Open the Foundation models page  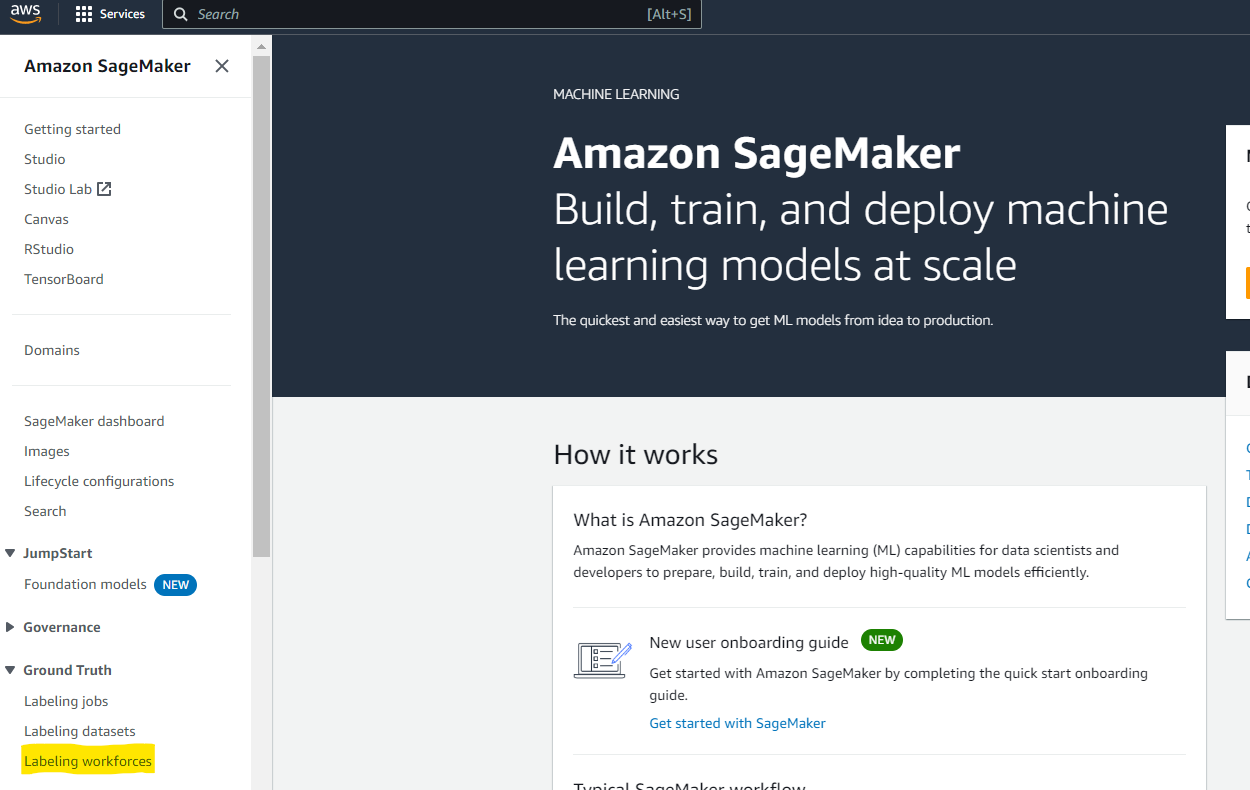pos(85,584)
